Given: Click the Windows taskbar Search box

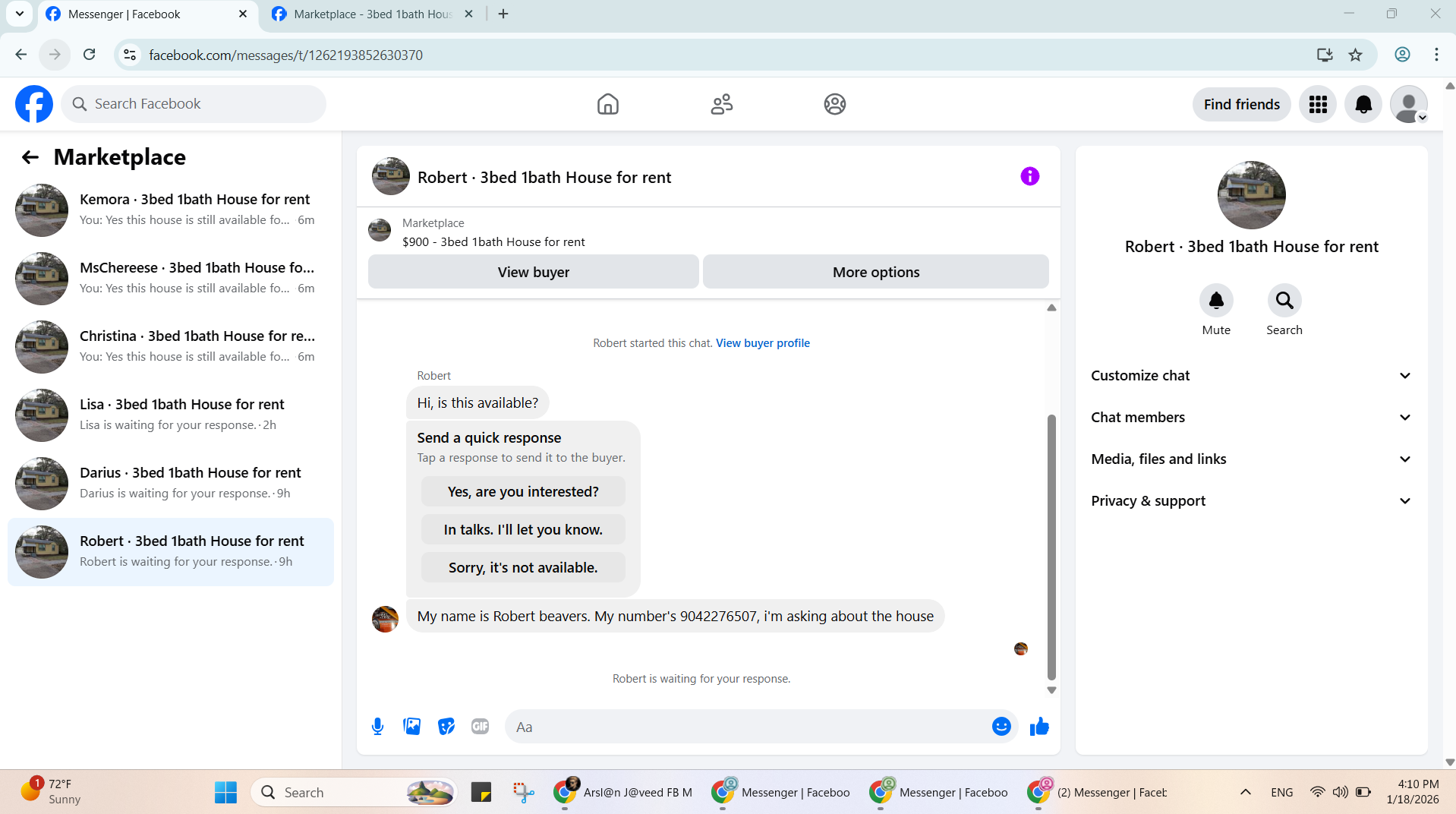Looking at the screenshot, I should pos(354,792).
